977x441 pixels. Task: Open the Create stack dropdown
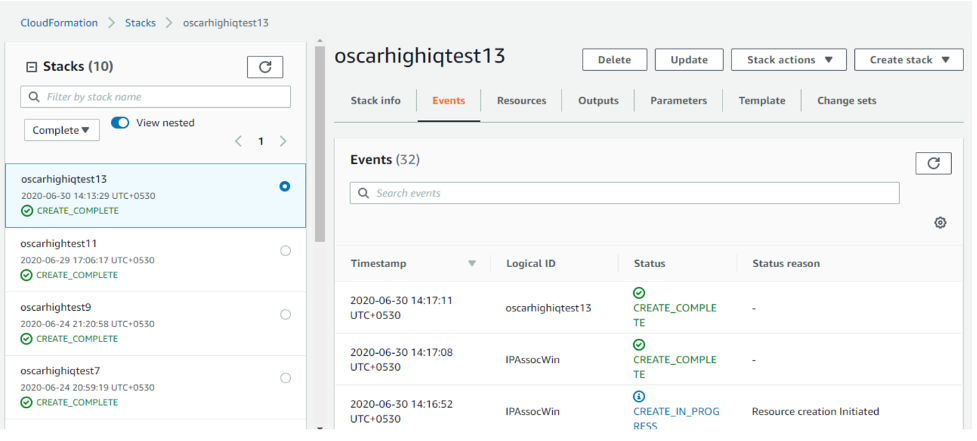908,60
